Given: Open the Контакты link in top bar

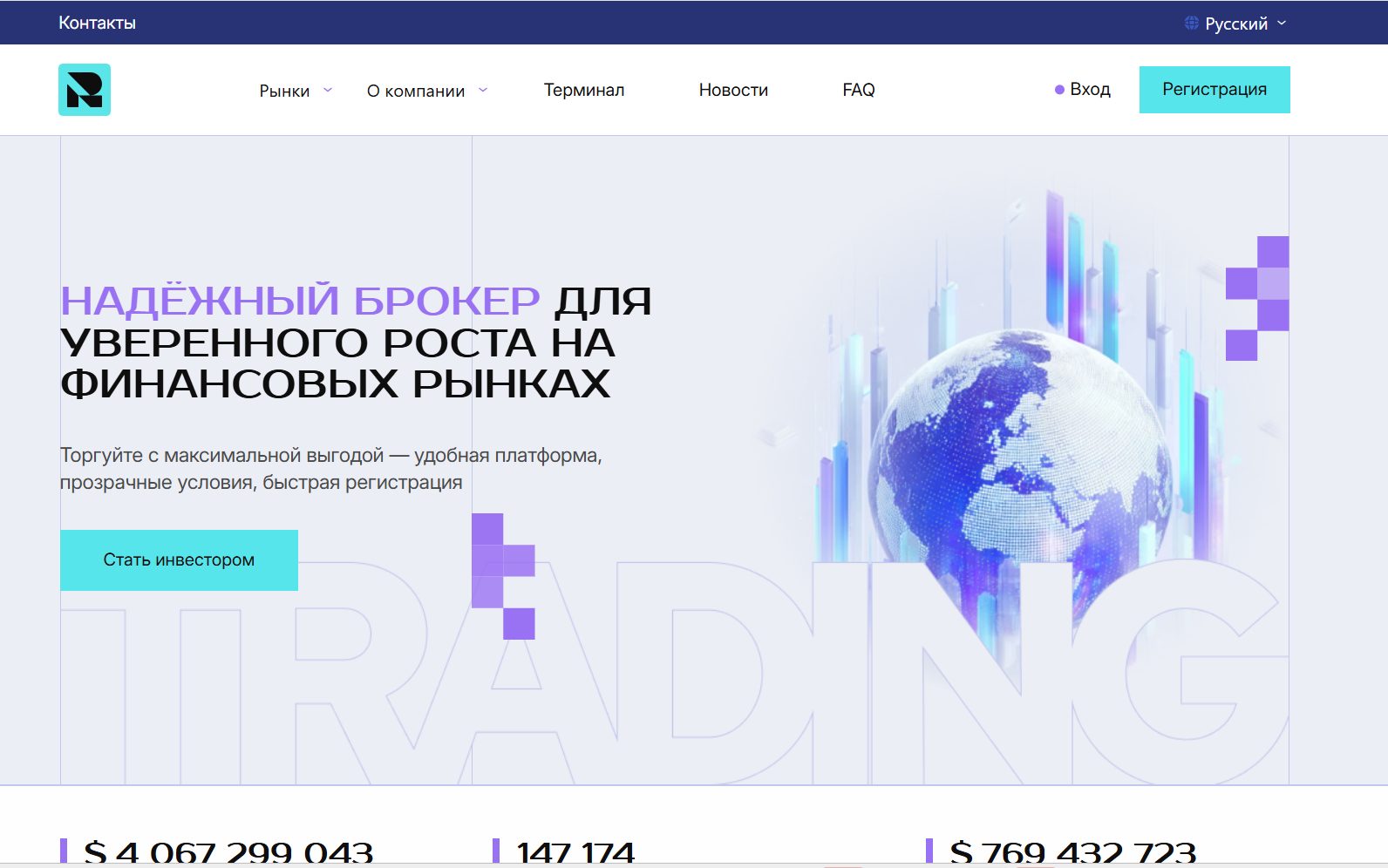Looking at the screenshot, I should (x=97, y=23).
